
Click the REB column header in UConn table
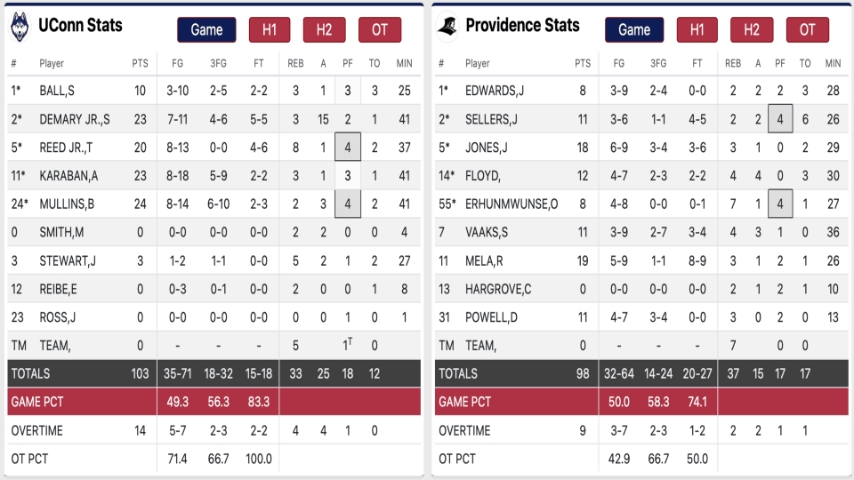point(295,64)
